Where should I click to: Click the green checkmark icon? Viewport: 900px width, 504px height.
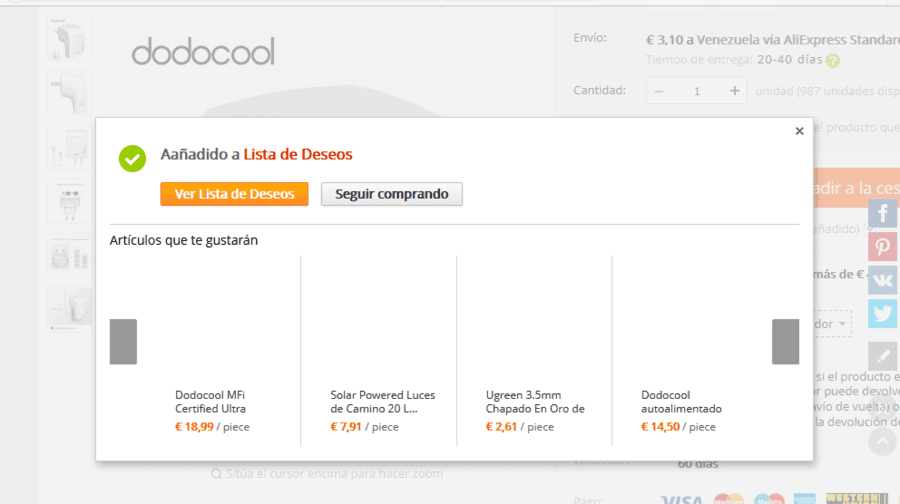tap(132, 158)
